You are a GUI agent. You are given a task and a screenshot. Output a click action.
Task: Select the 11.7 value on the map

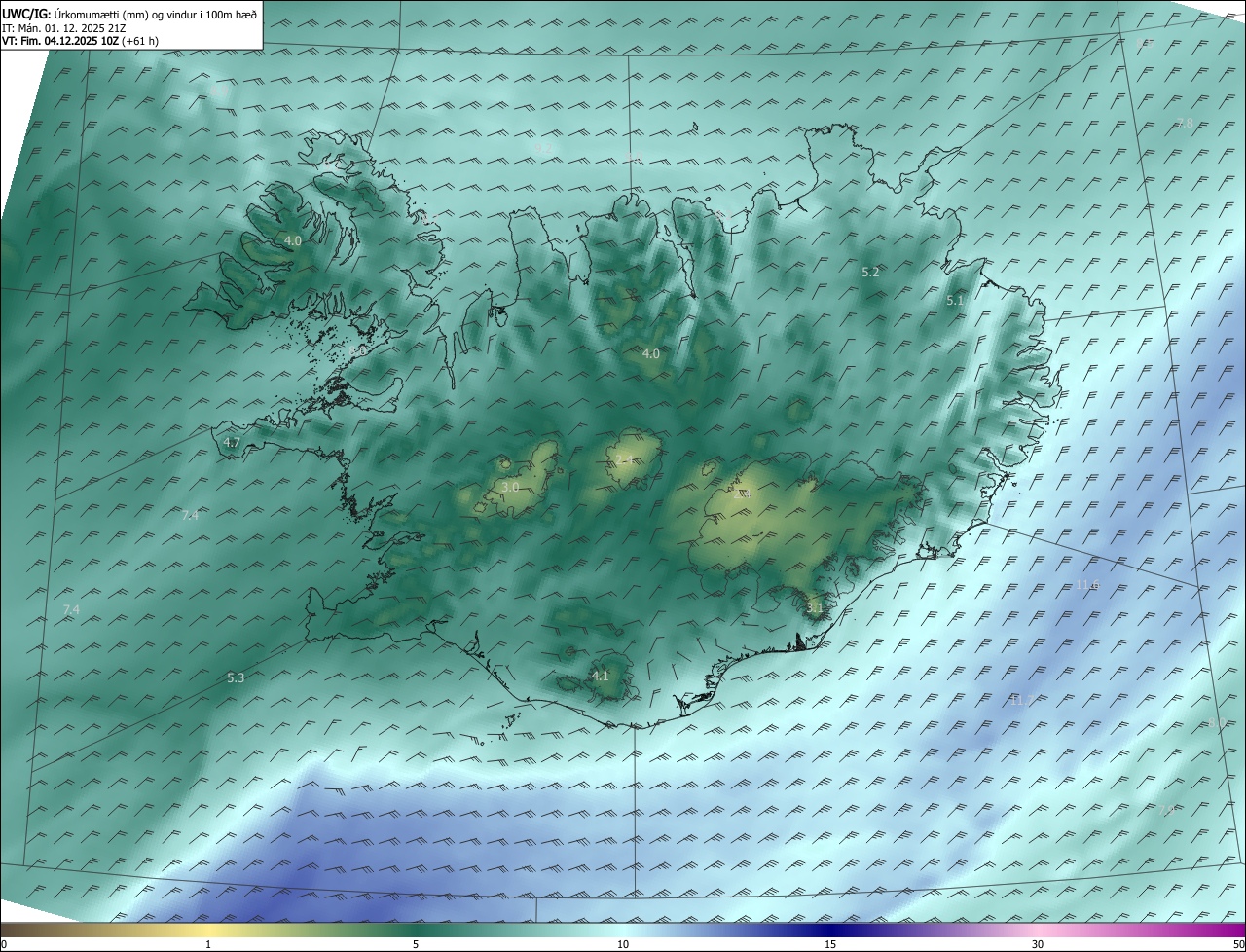1021,701
